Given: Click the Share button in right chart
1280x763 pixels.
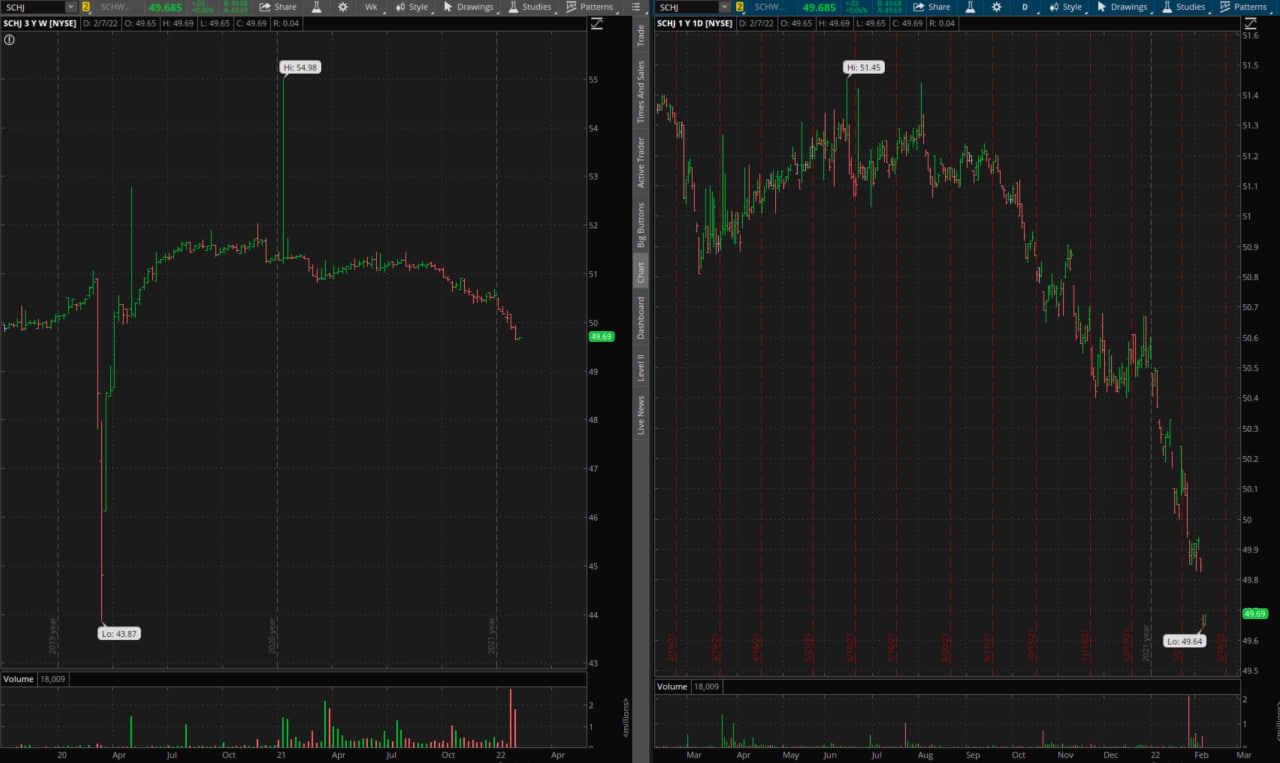Looking at the screenshot, I should 931,7.
